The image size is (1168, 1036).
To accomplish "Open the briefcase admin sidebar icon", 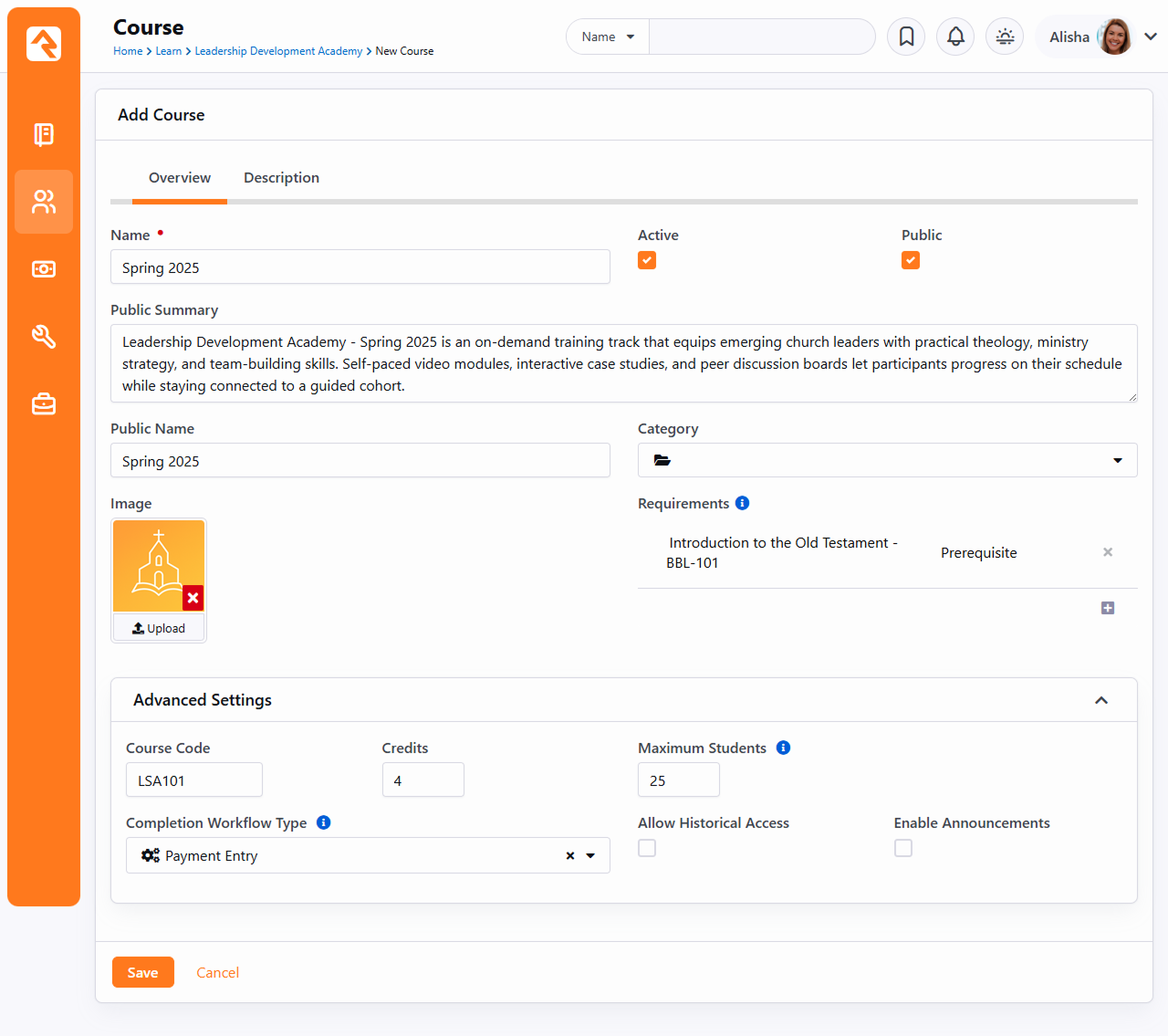I will pyautogui.click(x=44, y=403).
